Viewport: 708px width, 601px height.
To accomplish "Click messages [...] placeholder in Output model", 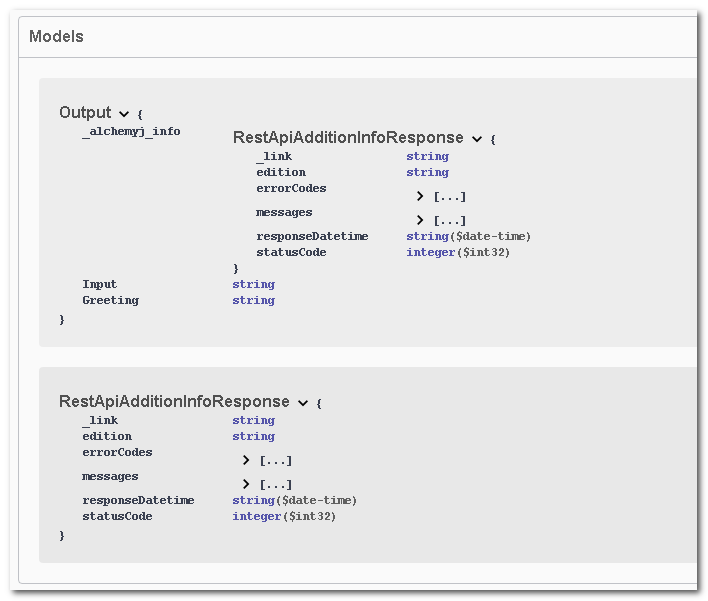I will click(x=450, y=221).
